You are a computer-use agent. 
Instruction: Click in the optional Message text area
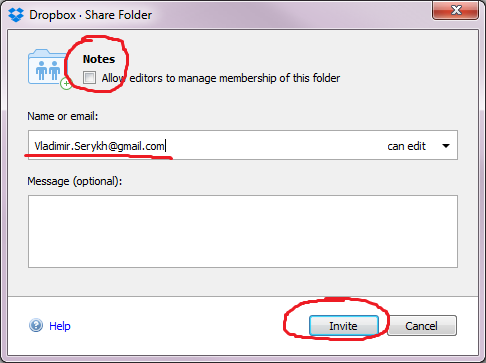(x=243, y=232)
